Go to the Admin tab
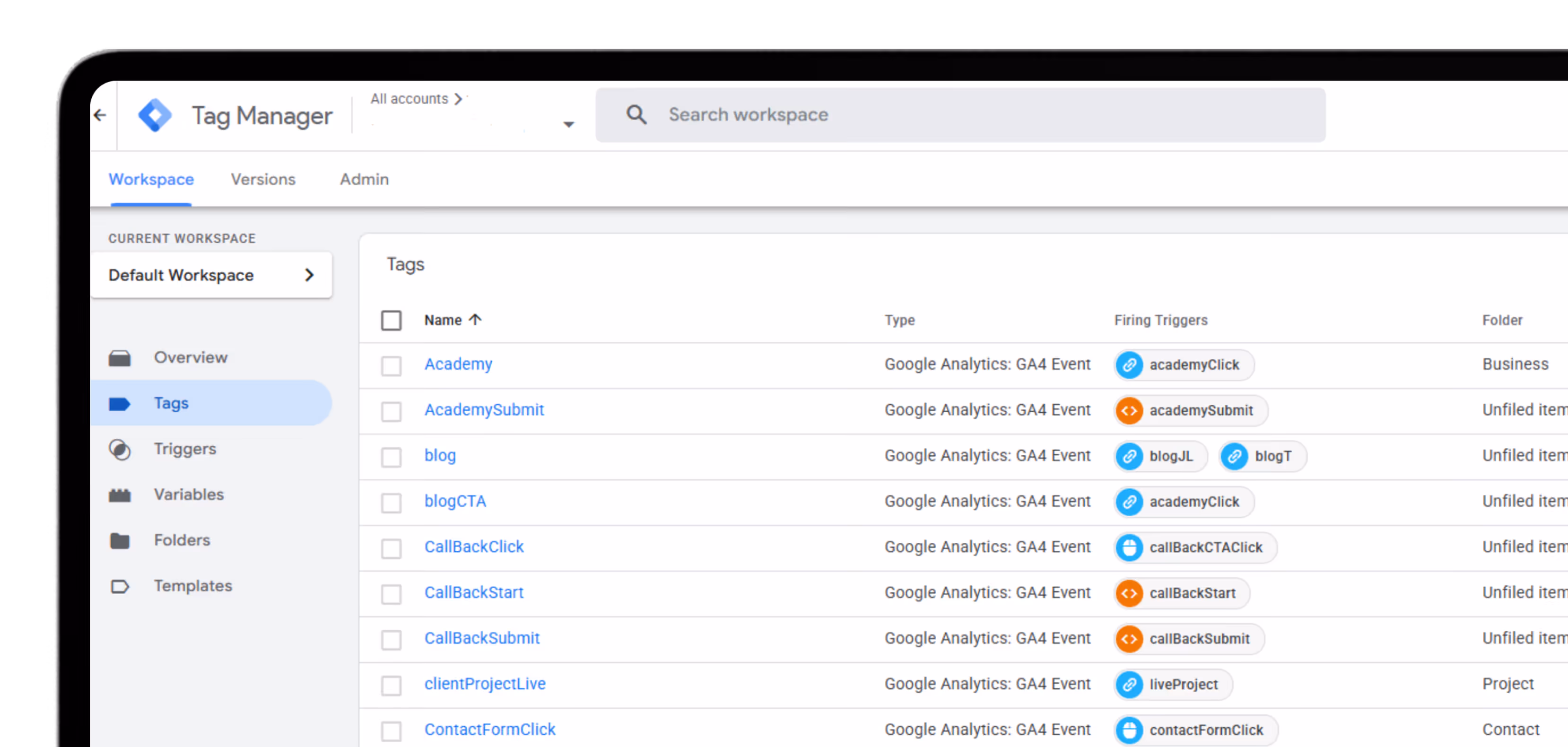Viewport: 1568px width, 747px height. pyautogui.click(x=364, y=180)
